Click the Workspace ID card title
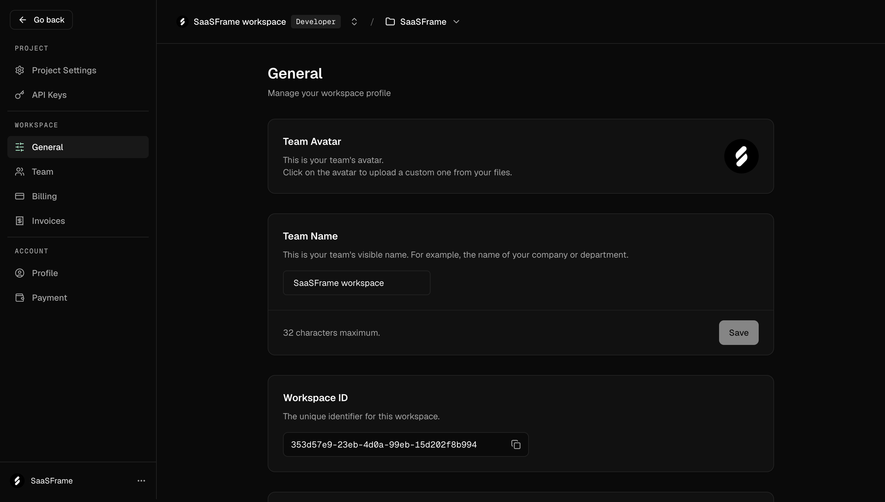This screenshot has width=885, height=502. point(315,398)
